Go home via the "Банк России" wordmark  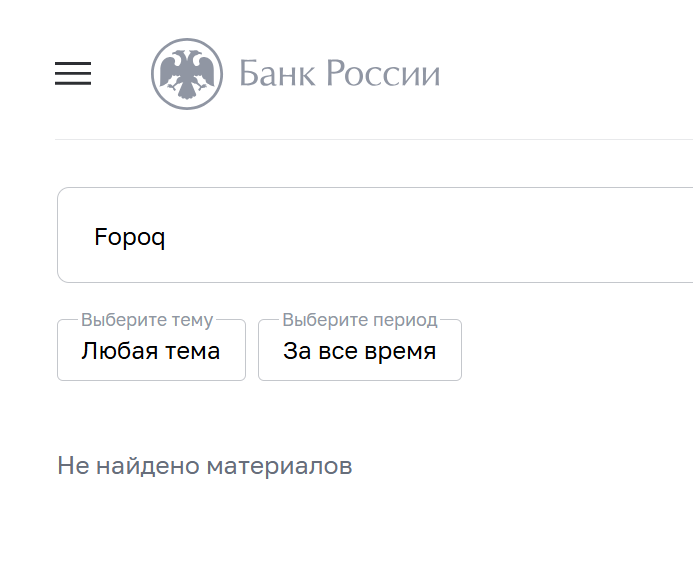339,74
